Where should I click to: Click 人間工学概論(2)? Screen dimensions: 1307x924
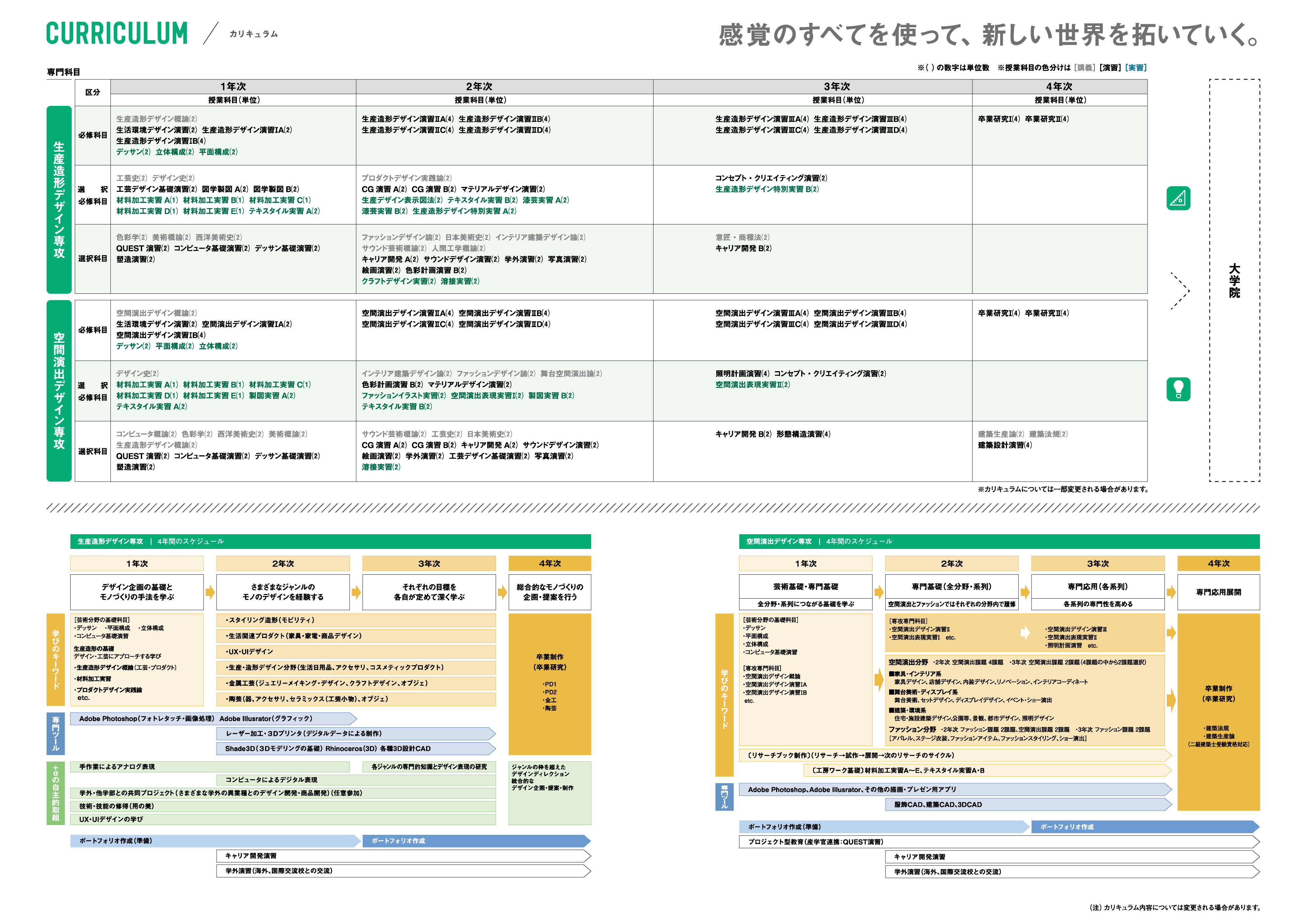(x=458, y=248)
